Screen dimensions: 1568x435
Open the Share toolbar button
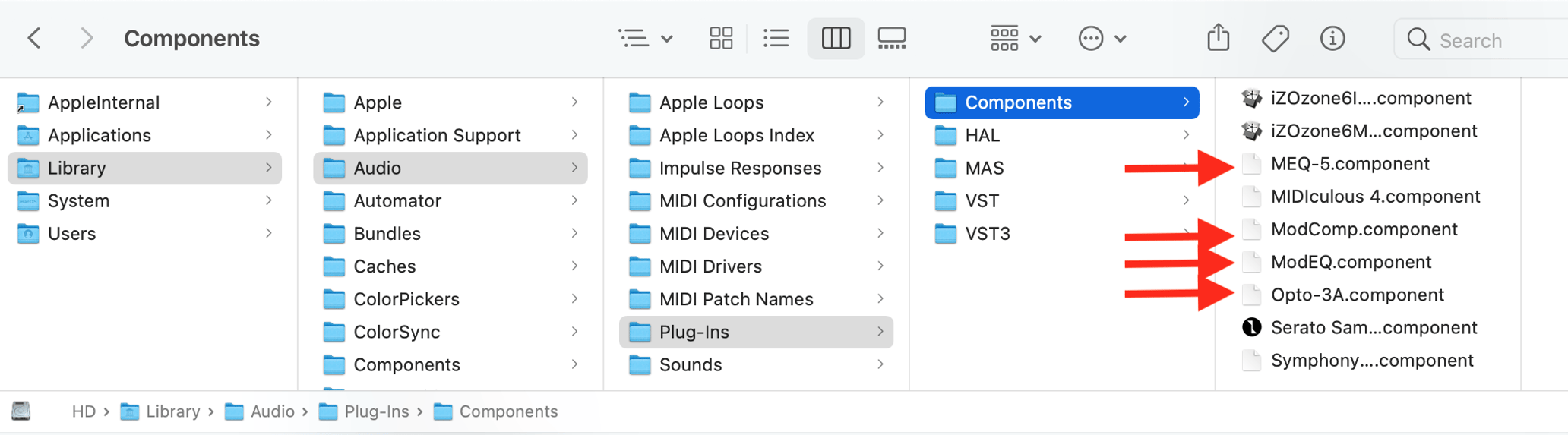[1218, 37]
